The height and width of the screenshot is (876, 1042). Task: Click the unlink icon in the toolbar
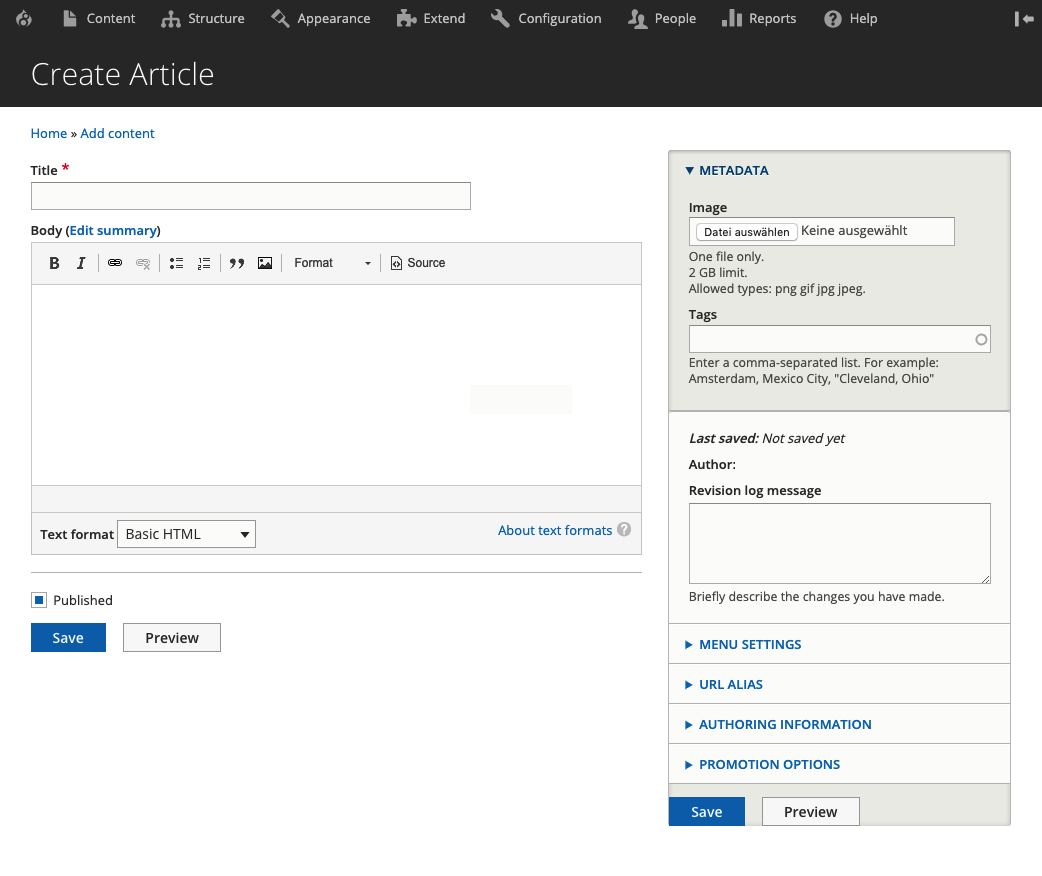[143, 262]
